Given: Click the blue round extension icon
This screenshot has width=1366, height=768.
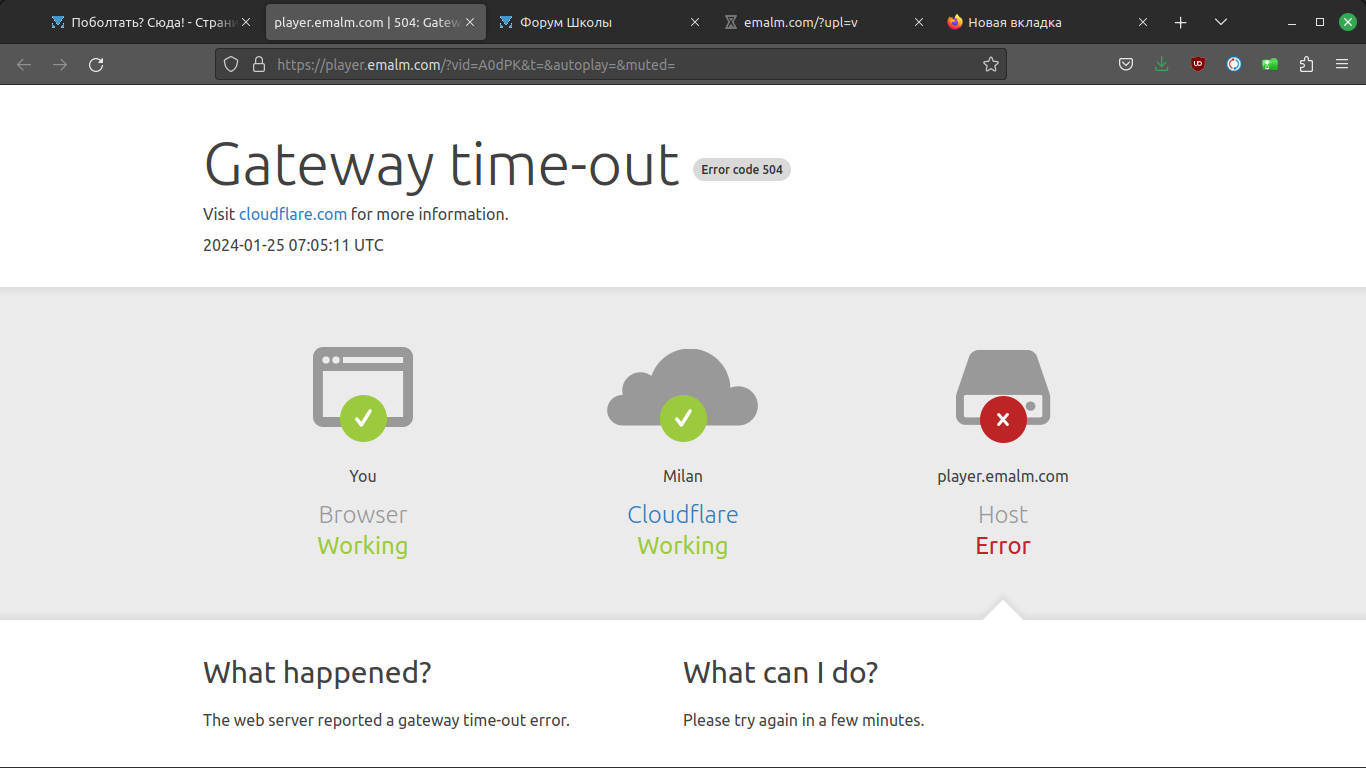Looking at the screenshot, I should [1234, 64].
